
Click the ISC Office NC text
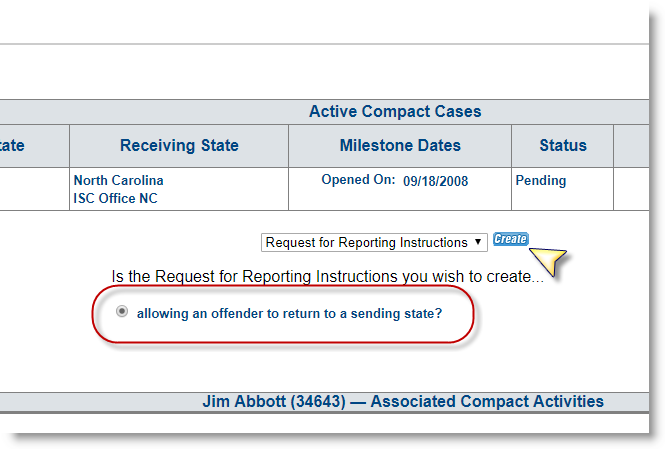tap(117, 198)
